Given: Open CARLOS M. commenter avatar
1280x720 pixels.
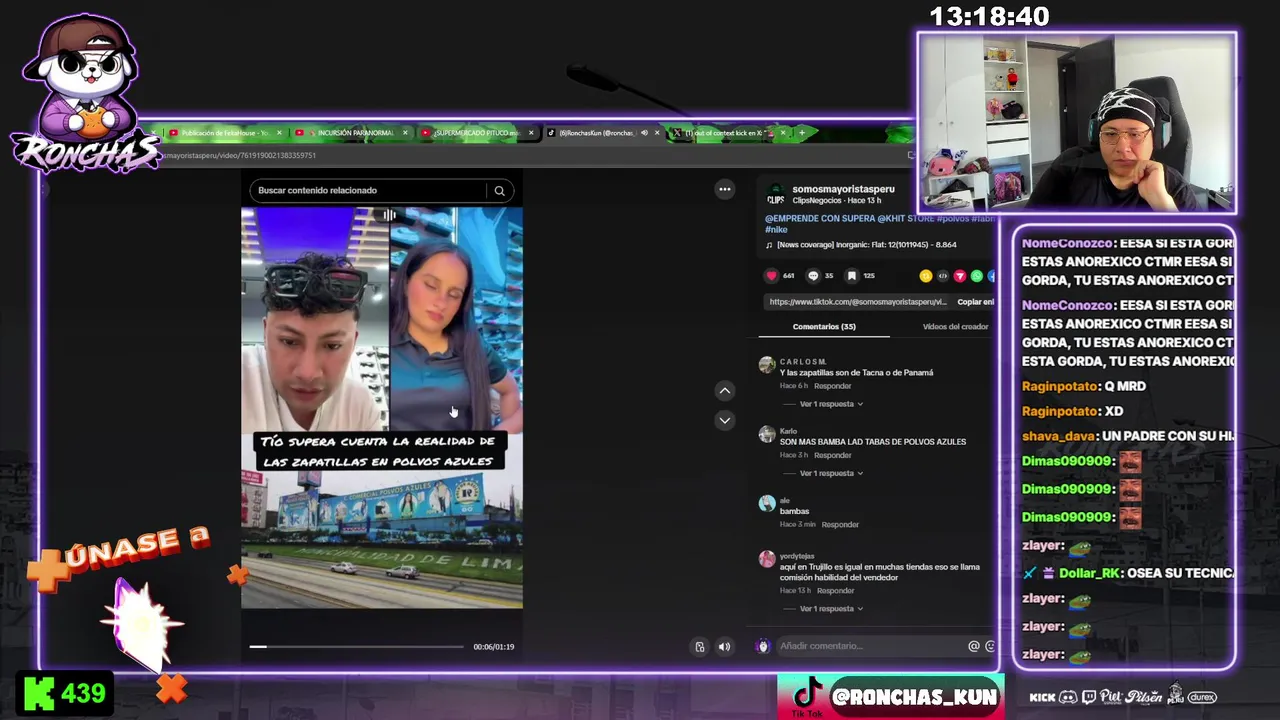Looking at the screenshot, I should coord(767,366).
